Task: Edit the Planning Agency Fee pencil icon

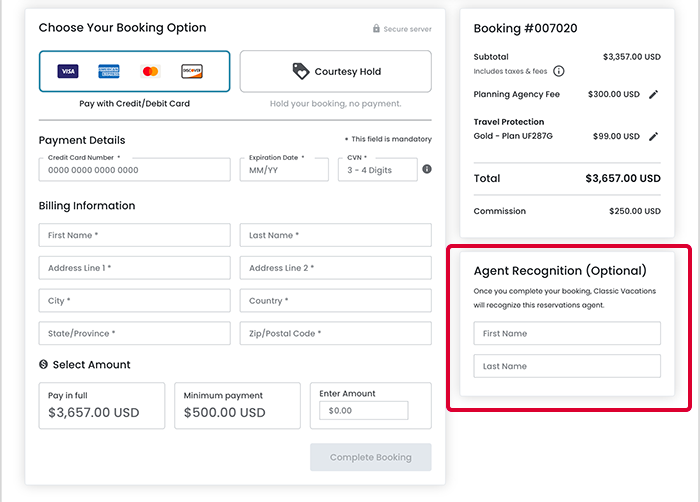Action: 654,95
